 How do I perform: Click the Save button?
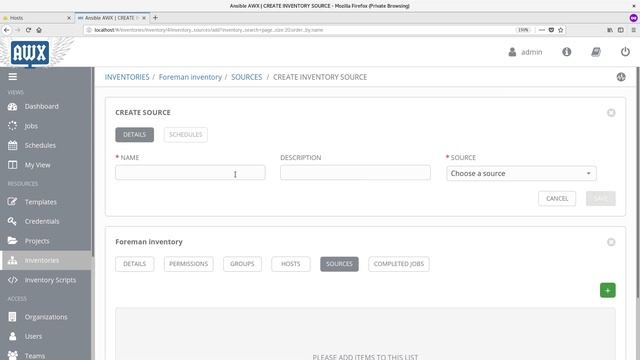click(600, 198)
